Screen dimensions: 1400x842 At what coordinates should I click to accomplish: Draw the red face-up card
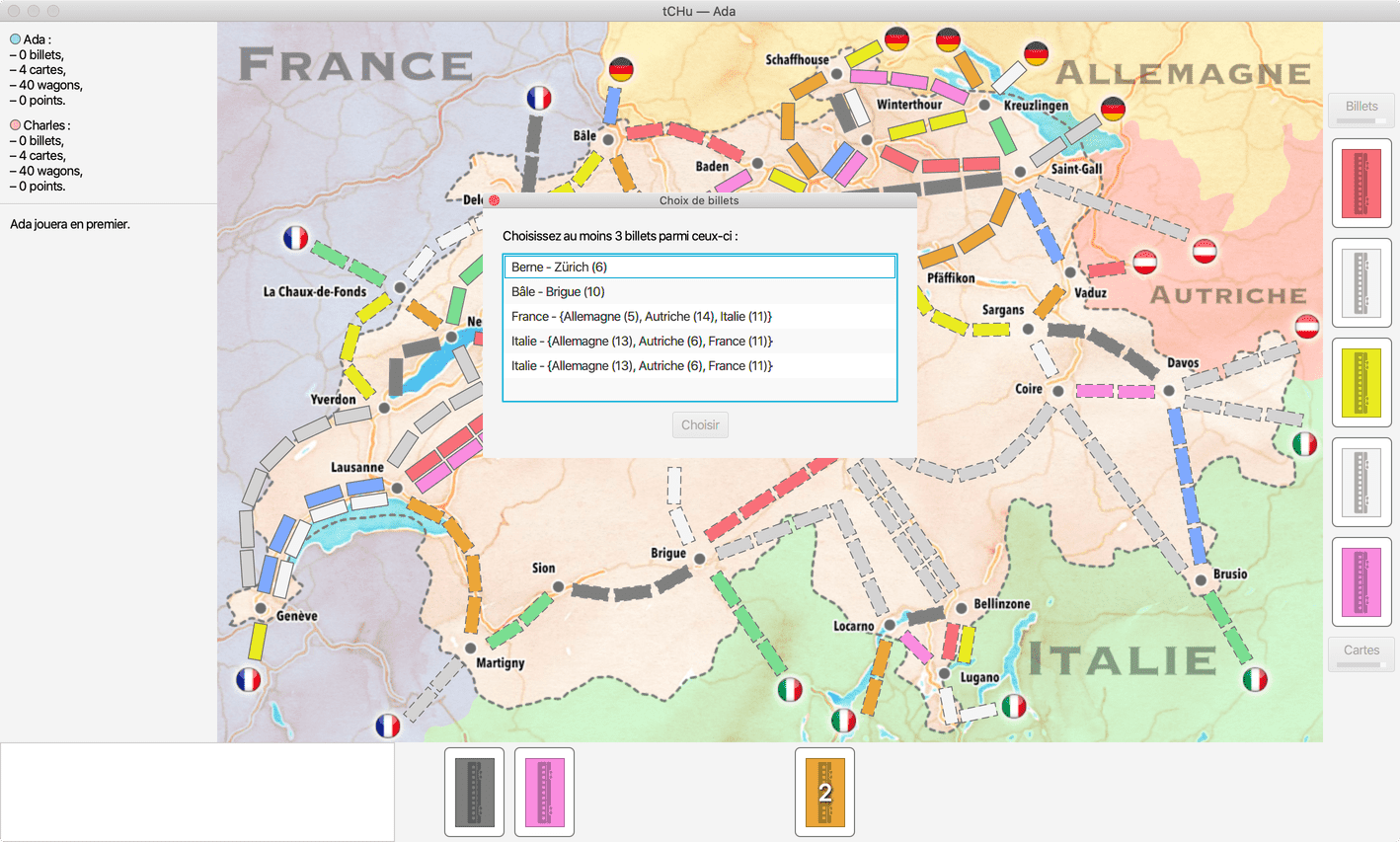[1361, 184]
